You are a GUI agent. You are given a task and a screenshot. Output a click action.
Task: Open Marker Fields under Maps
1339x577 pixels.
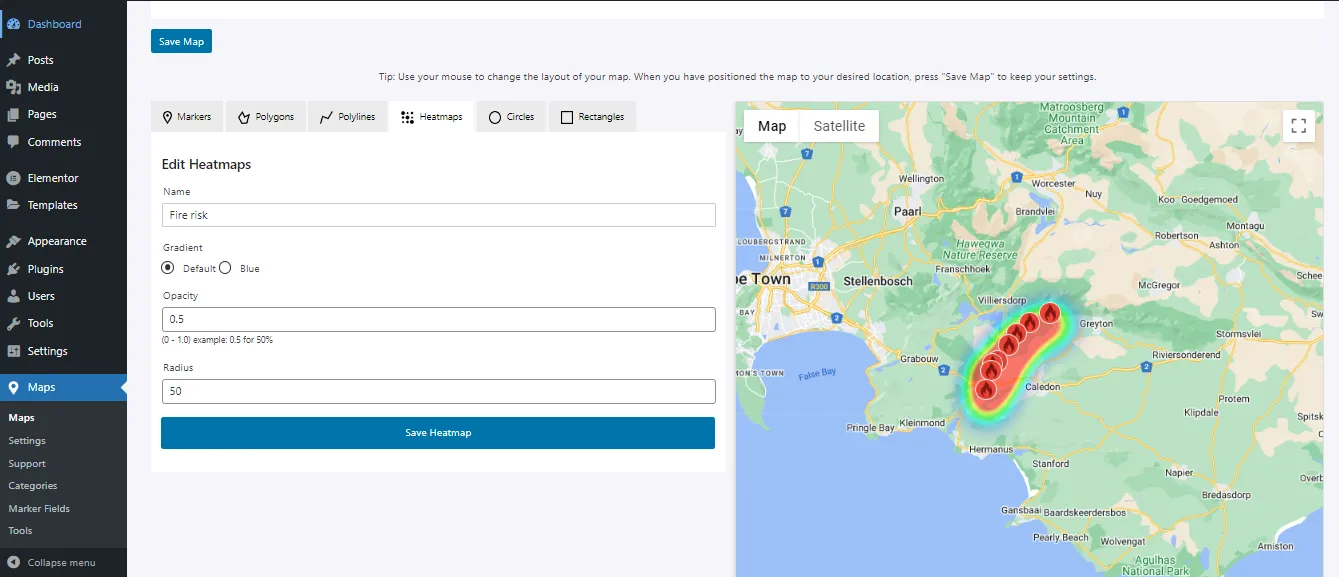click(x=39, y=508)
